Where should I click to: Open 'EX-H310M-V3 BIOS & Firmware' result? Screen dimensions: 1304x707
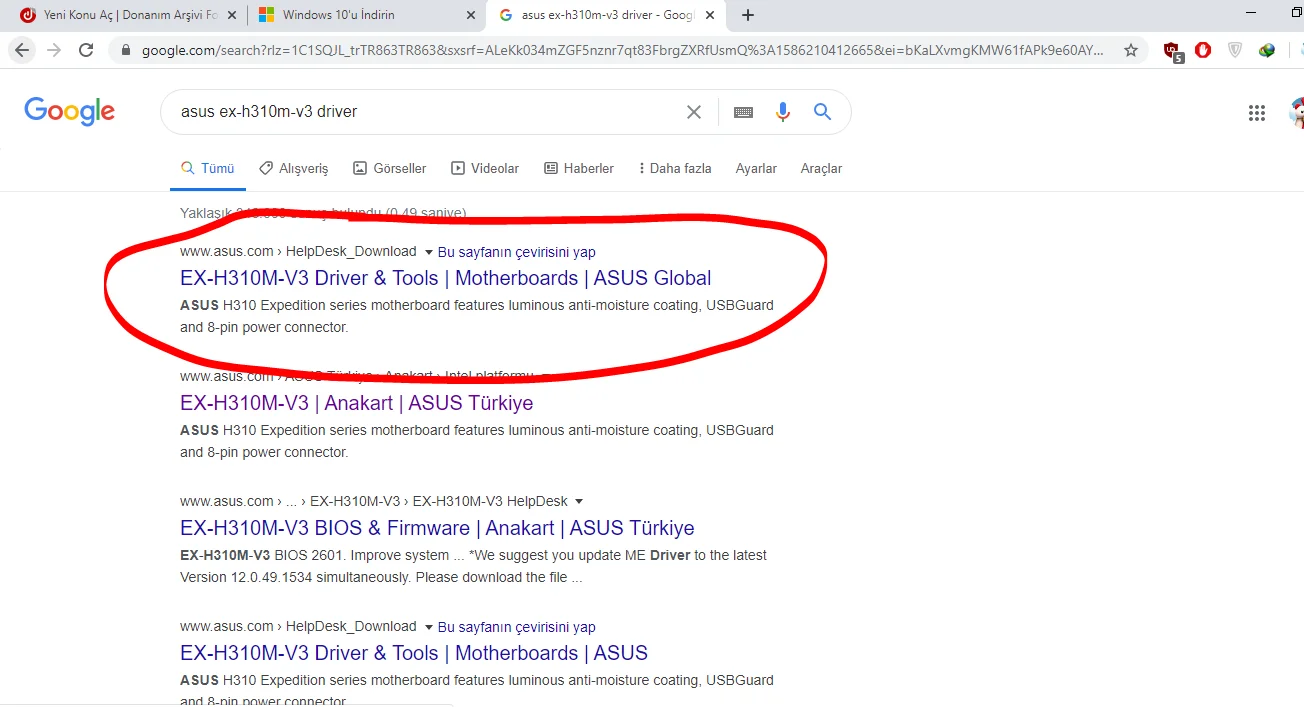[x=437, y=528]
